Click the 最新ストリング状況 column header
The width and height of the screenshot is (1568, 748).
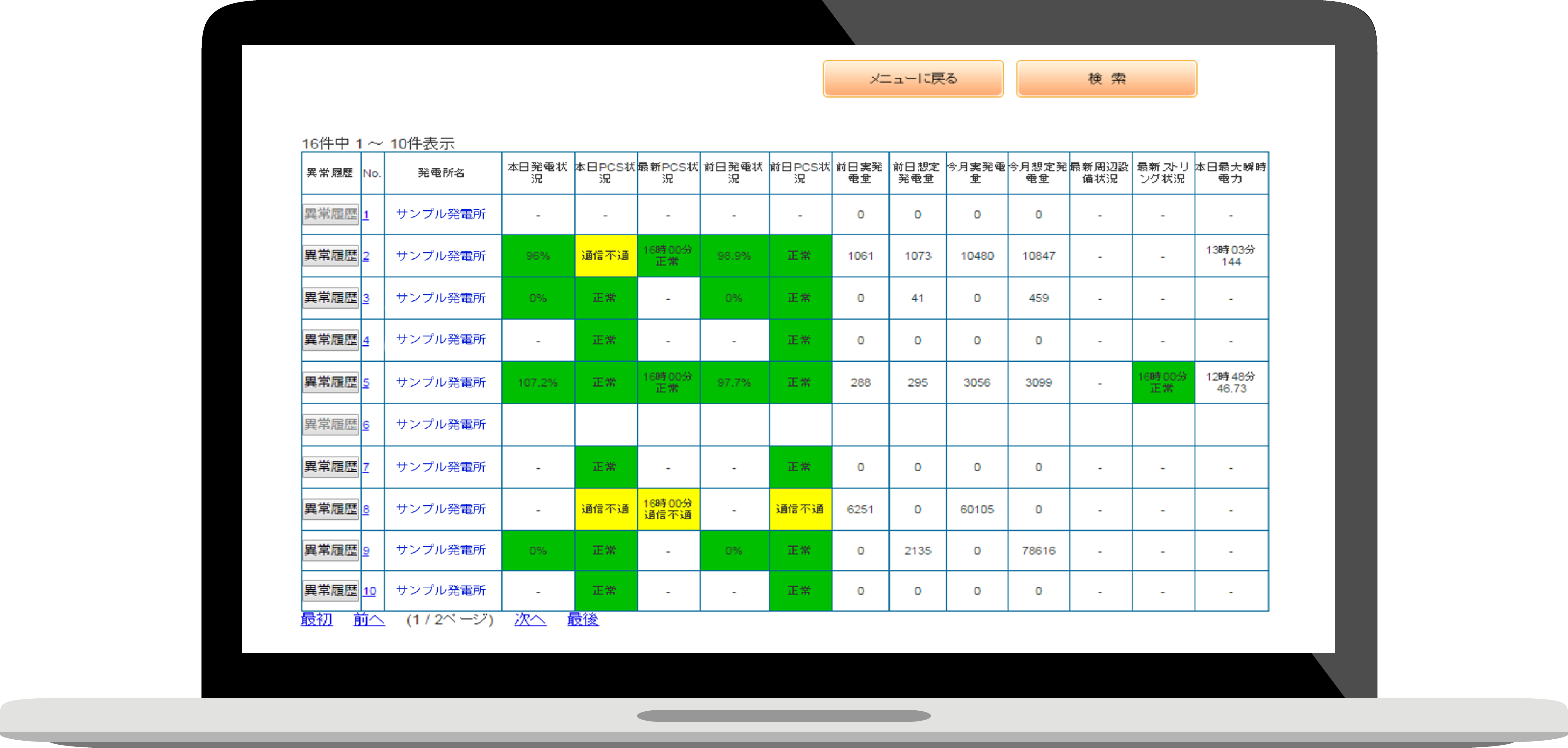(x=1163, y=173)
